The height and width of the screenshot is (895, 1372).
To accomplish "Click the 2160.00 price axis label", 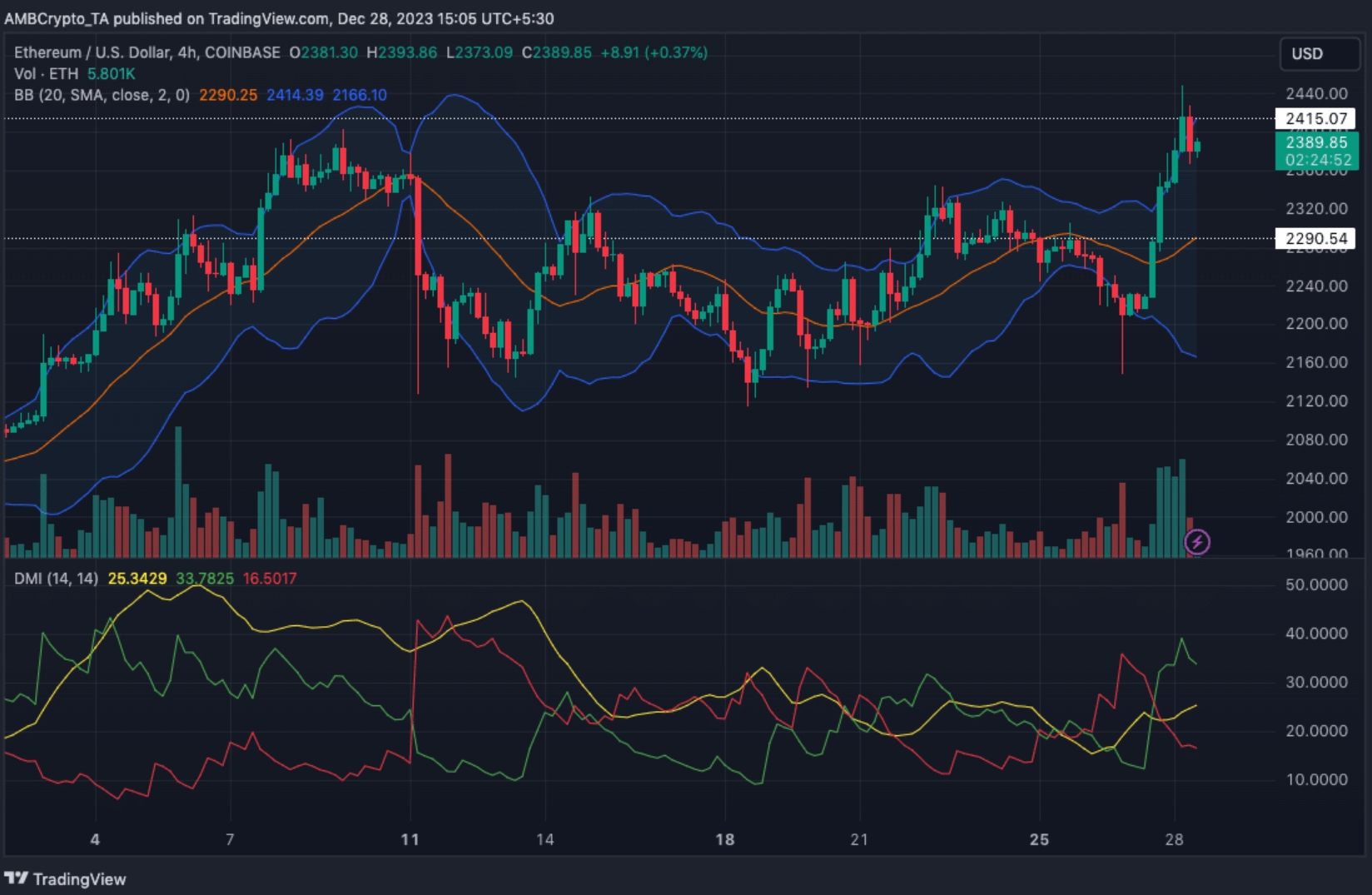I will point(1316,362).
